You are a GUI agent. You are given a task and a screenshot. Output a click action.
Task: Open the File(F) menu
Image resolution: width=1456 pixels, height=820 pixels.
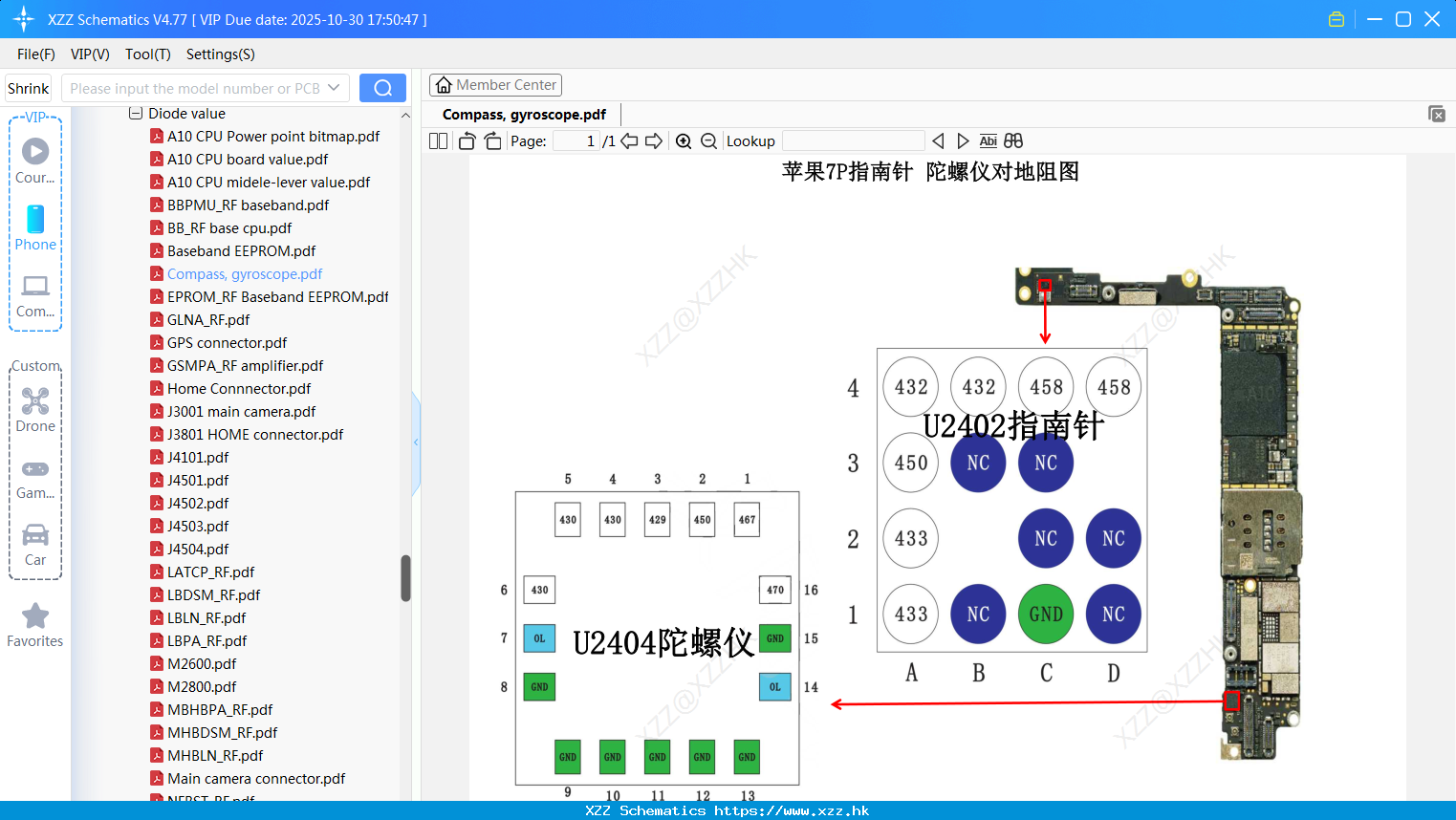pos(36,54)
